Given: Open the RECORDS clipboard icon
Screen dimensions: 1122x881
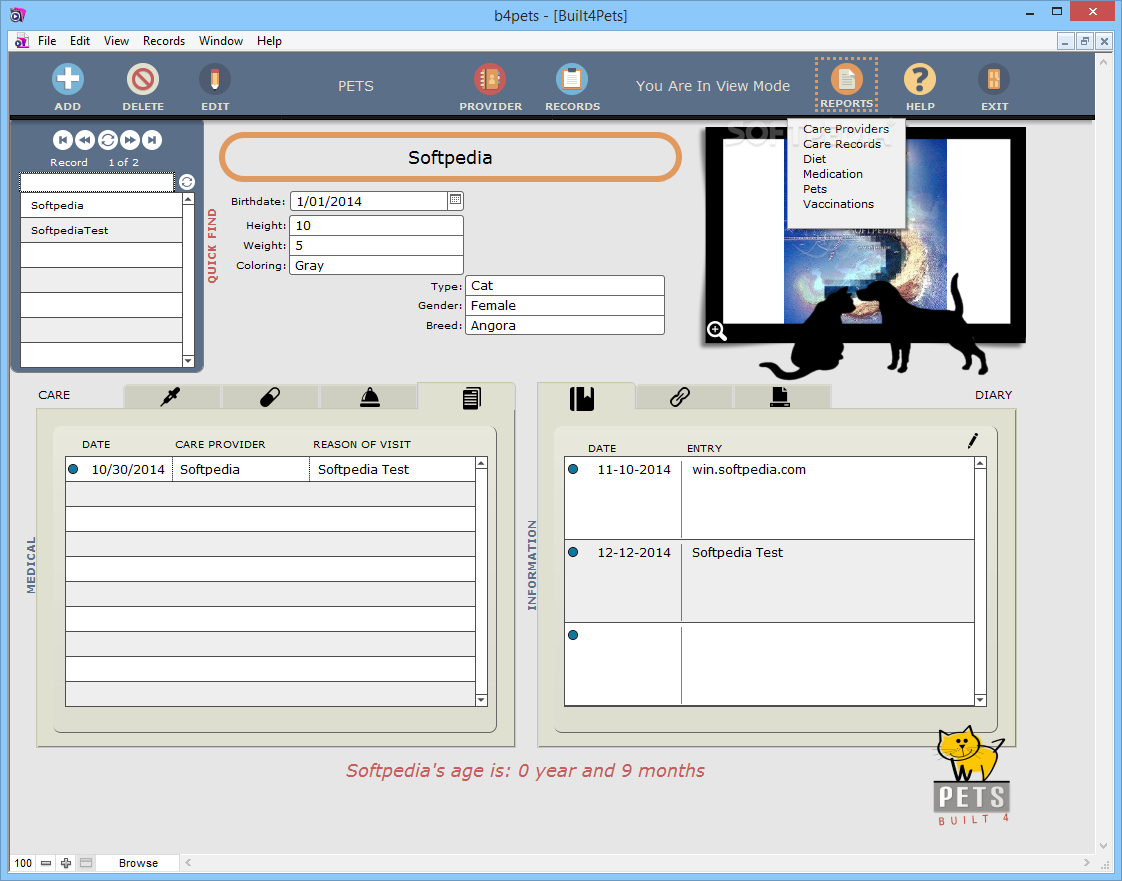Looking at the screenshot, I should tap(572, 79).
